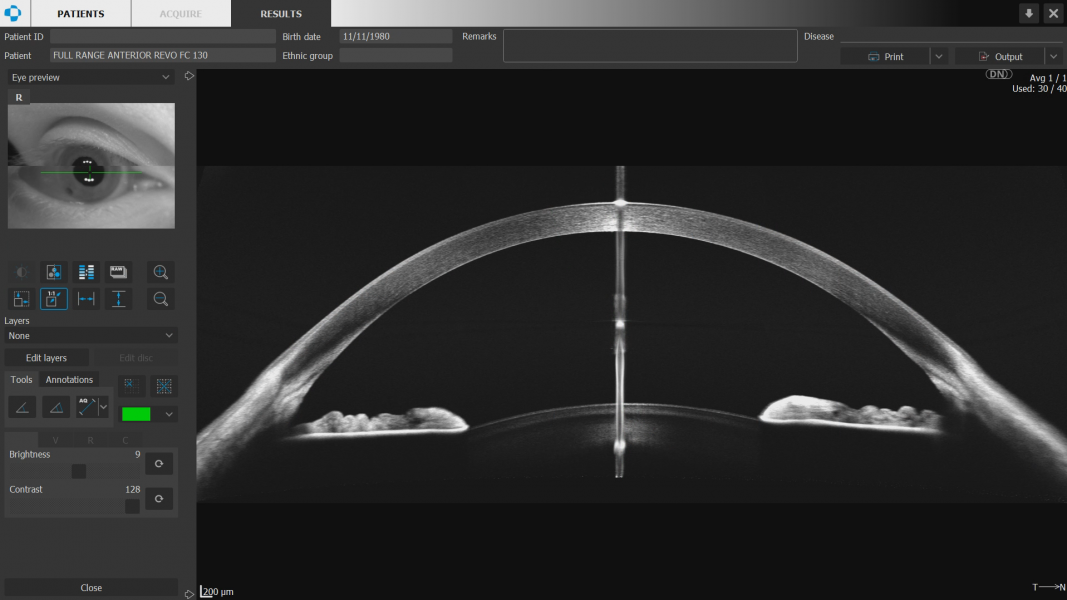Click the Edit layers button
Viewport: 1067px width, 600px height.
pos(46,358)
